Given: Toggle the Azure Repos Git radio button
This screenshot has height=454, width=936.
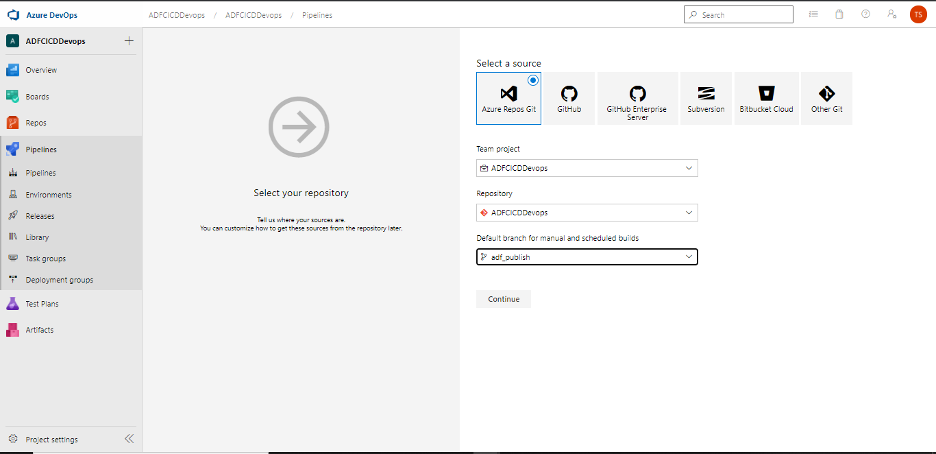Looking at the screenshot, I should click(533, 80).
